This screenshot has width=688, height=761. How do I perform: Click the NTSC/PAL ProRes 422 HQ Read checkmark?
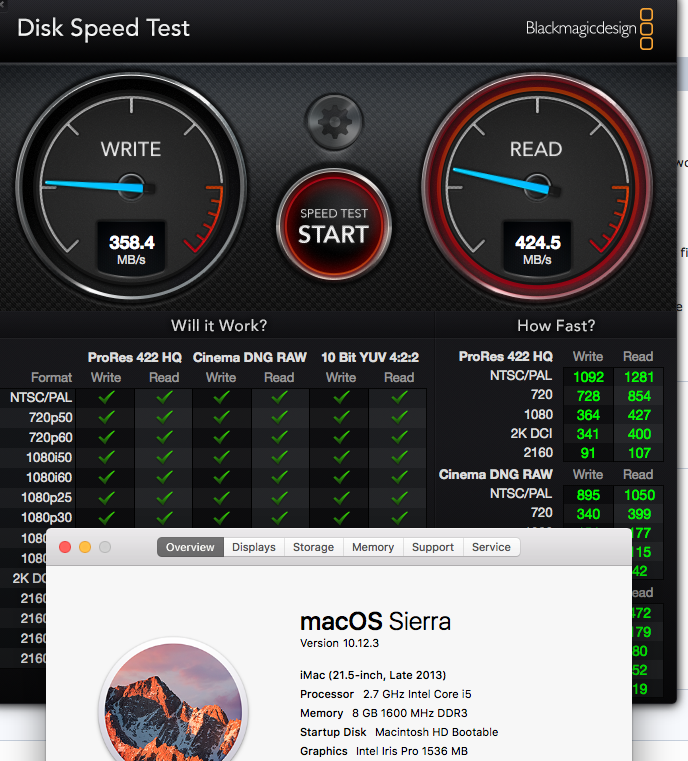(x=164, y=397)
